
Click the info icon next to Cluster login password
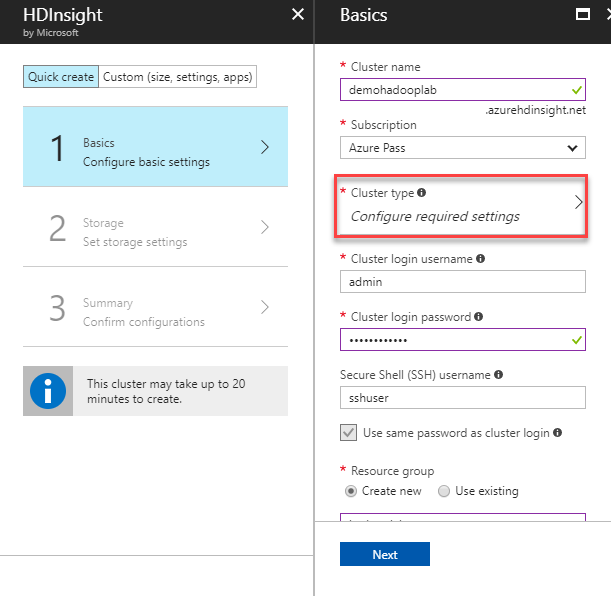click(479, 317)
